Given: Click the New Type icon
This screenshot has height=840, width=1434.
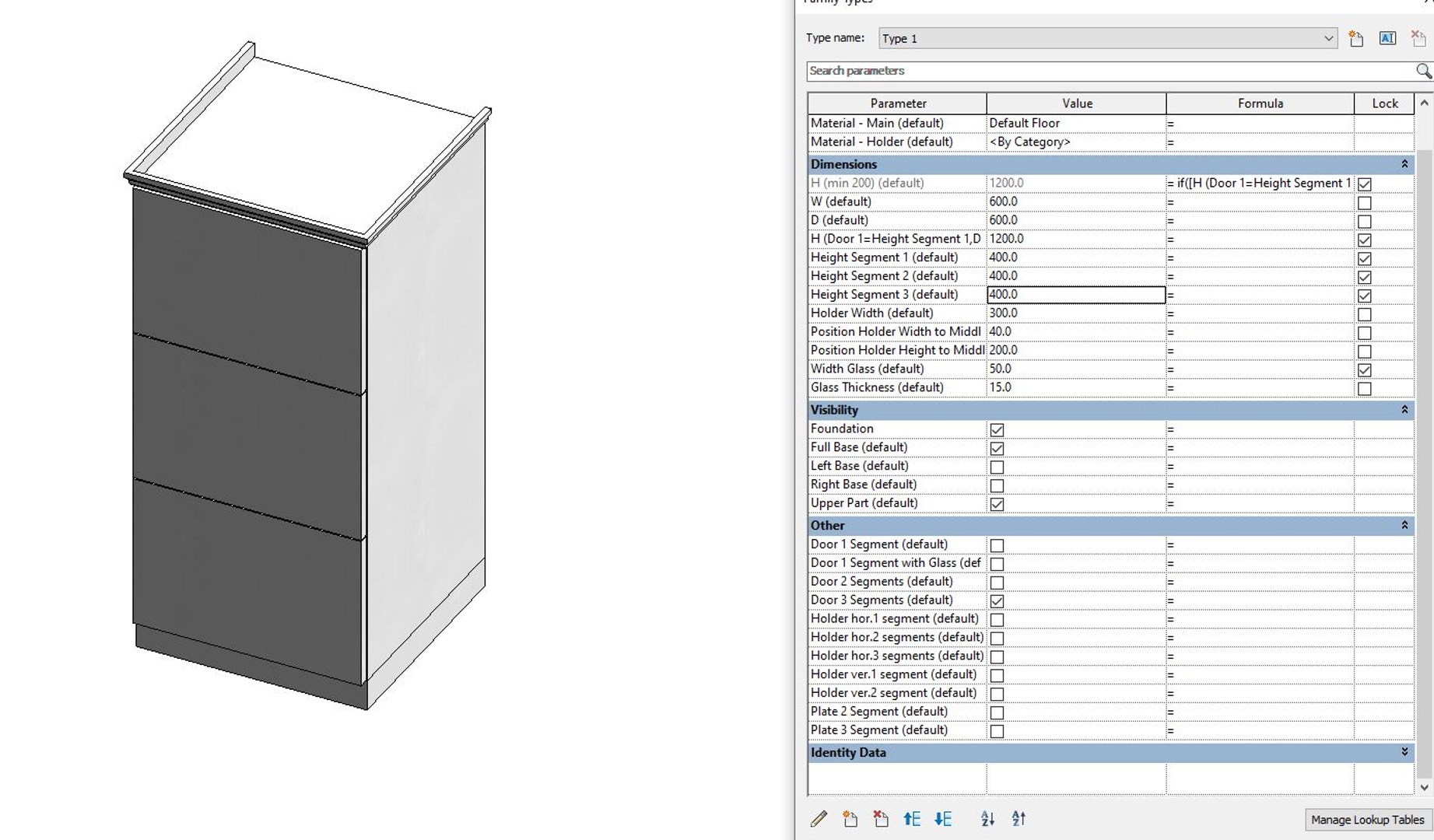Looking at the screenshot, I should (1355, 38).
